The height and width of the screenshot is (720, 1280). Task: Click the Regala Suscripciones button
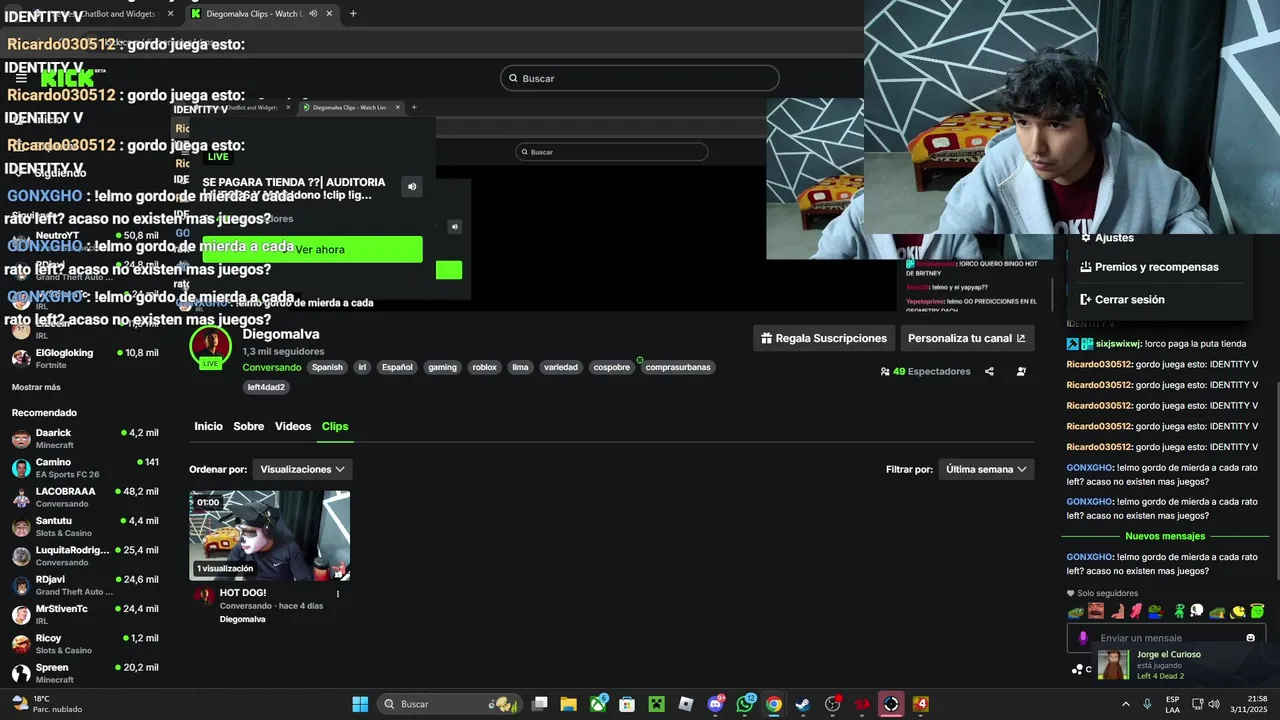824,338
